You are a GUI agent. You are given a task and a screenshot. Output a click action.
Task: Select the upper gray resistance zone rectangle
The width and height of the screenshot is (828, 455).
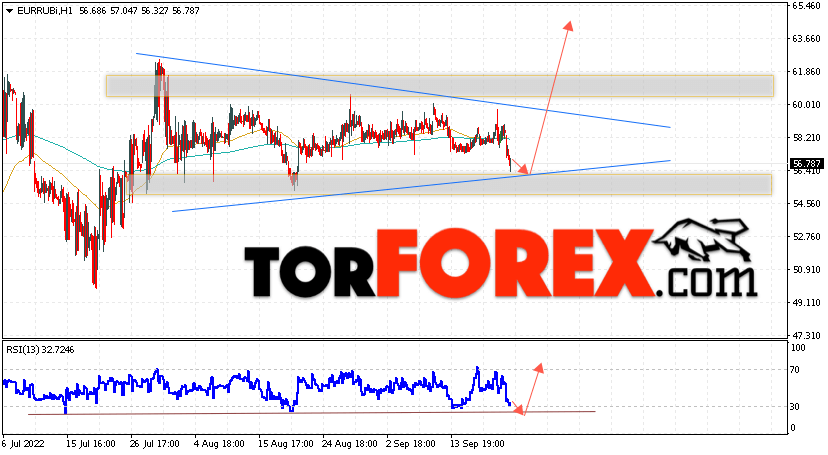click(x=439, y=86)
